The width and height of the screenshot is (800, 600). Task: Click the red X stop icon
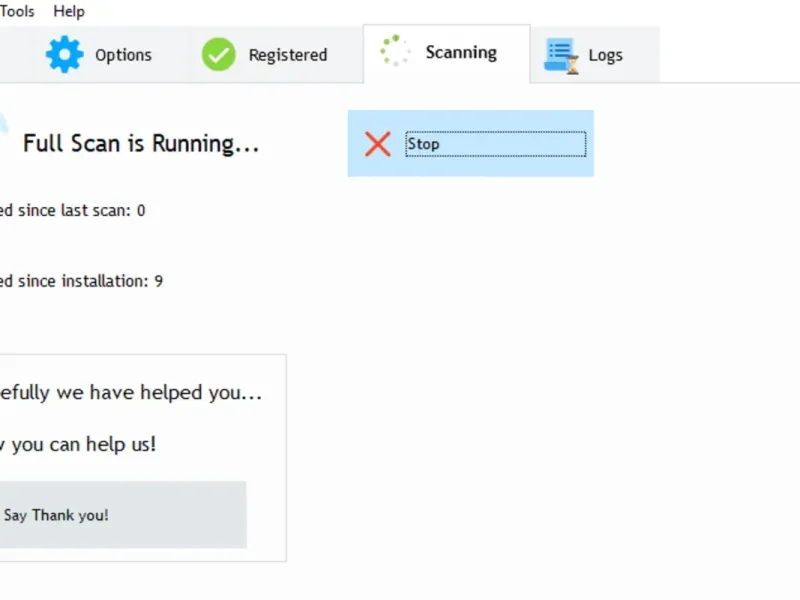377,144
